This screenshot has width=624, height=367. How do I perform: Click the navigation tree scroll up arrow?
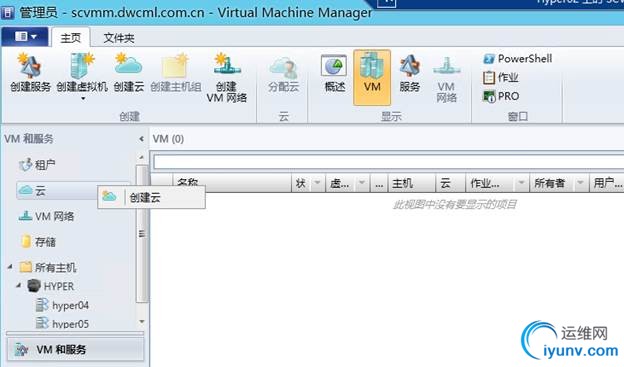tap(141, 158)
